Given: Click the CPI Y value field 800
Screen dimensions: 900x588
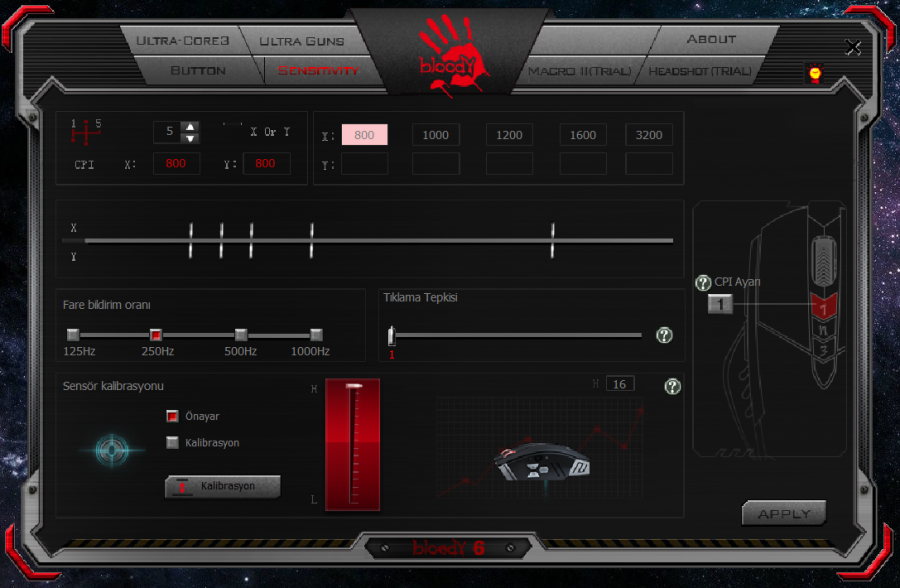Looking at the screenshot, I should pyautogui.click(x=266, y=164).
